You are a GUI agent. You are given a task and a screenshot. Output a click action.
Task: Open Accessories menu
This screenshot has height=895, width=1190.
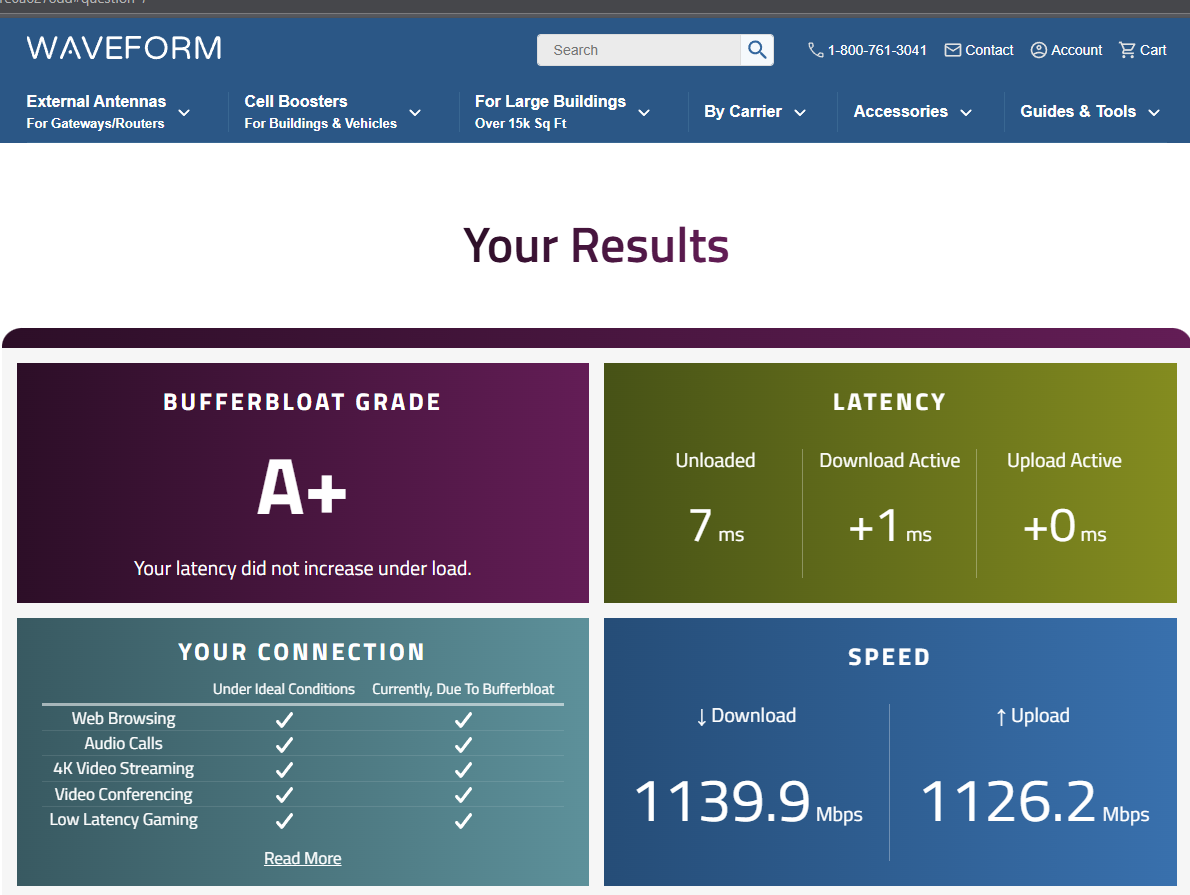coord(900,112)
